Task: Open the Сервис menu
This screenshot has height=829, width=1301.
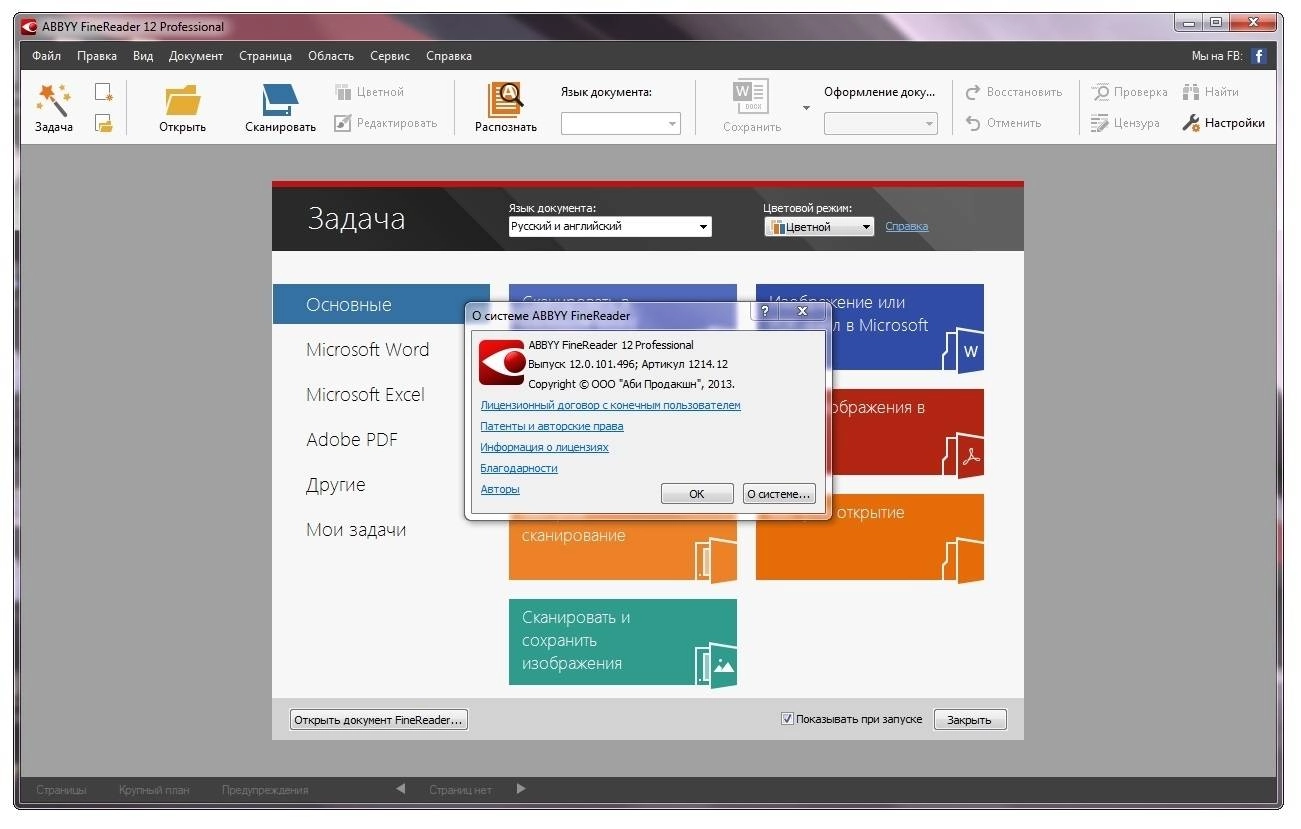Action: (x=390, y=56)
